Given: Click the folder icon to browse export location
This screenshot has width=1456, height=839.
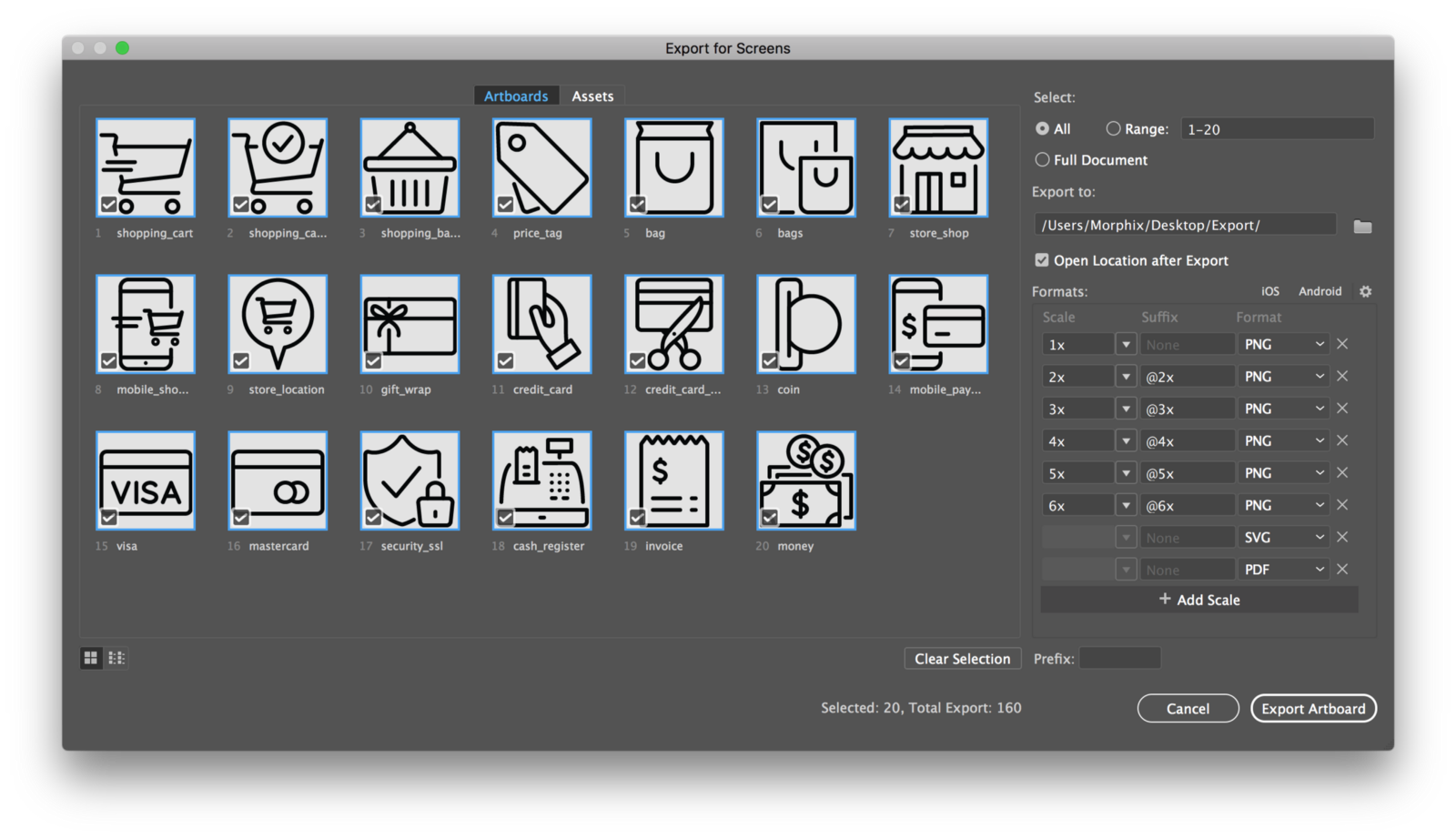Looking at the screenshot, I should pyautogui.click(x=1361, y=227).
